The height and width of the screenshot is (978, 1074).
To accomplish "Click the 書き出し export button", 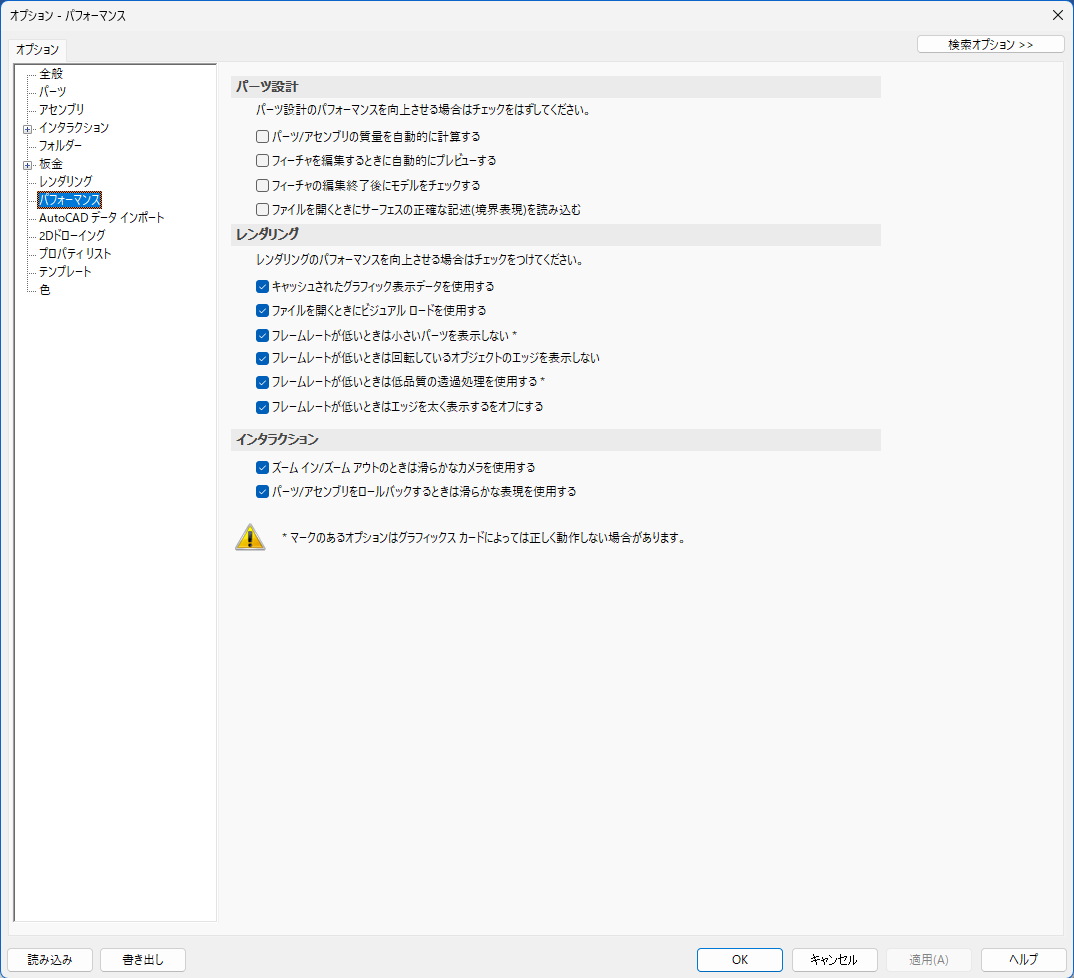I will click(x=142, y=960).
